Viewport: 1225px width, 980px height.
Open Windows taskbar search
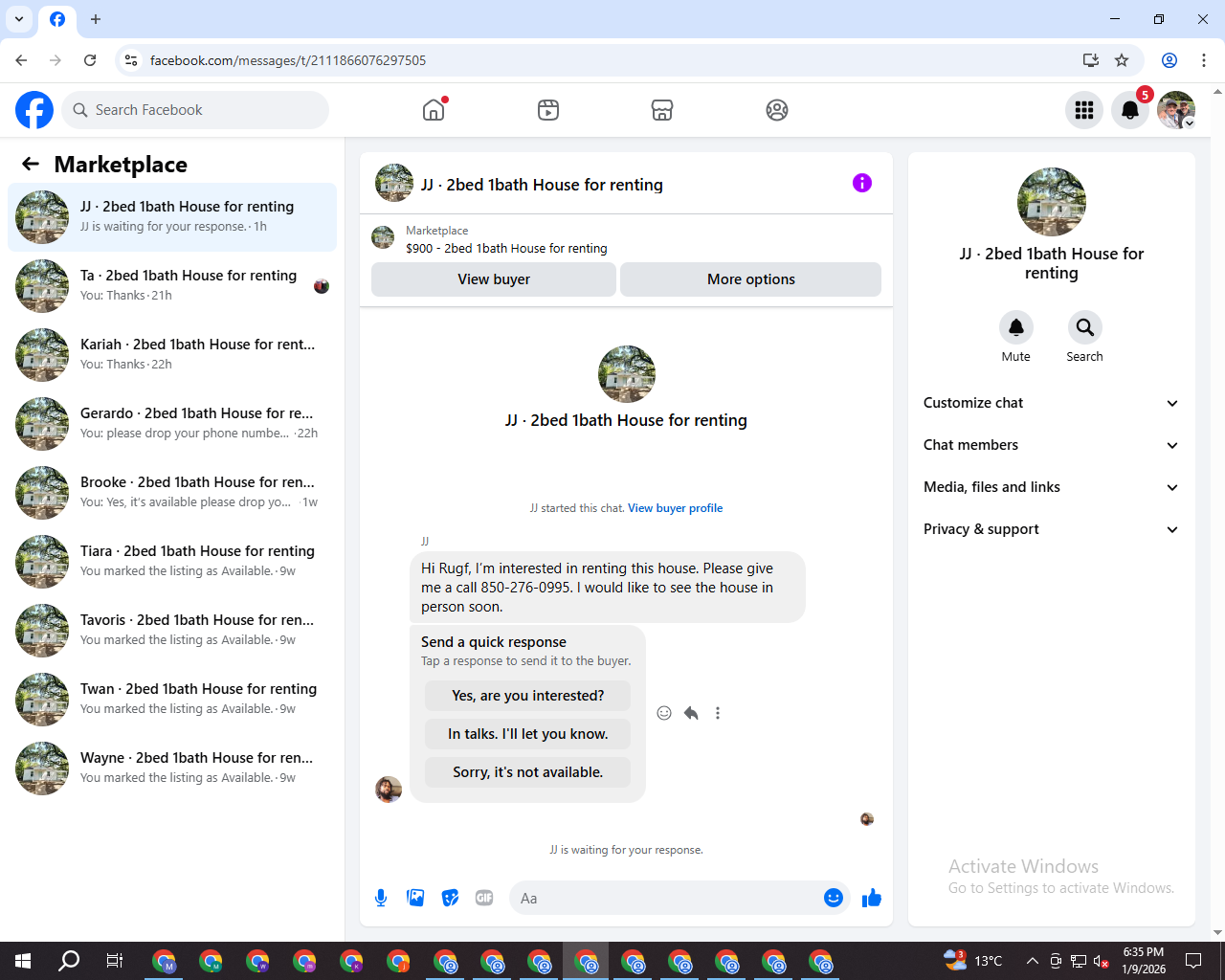coord(69,961)
